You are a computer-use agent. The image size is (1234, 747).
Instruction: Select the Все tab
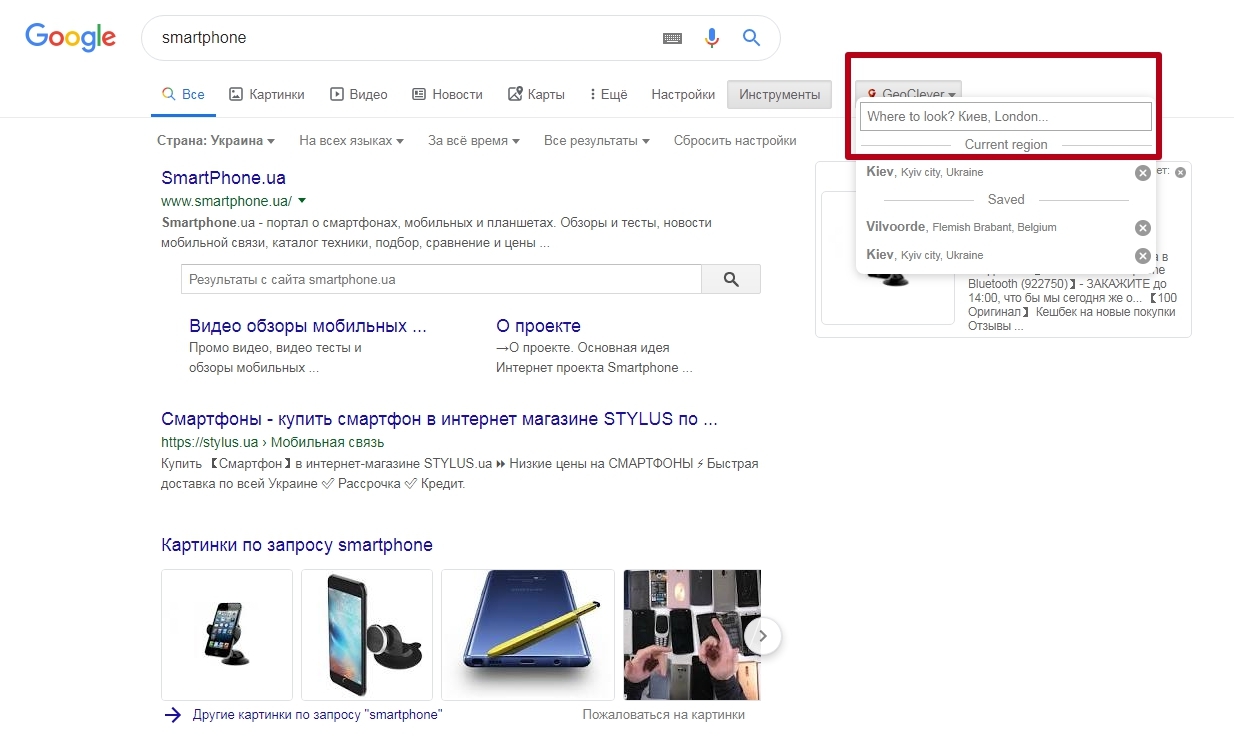point(184,94)
